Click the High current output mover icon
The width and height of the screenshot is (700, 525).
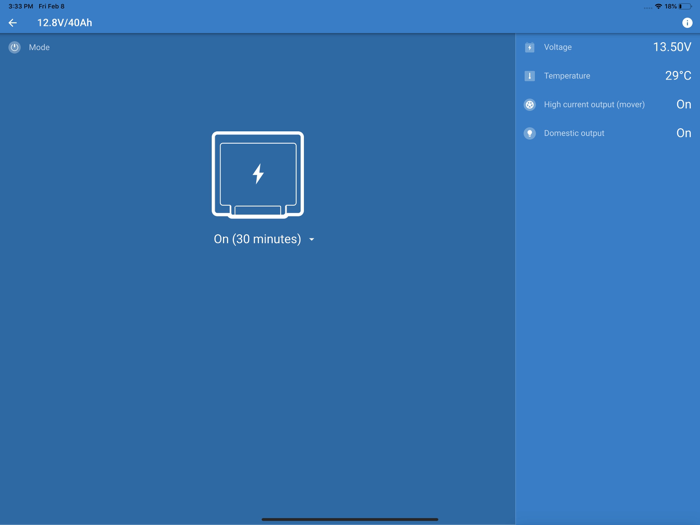click(529, 104)
